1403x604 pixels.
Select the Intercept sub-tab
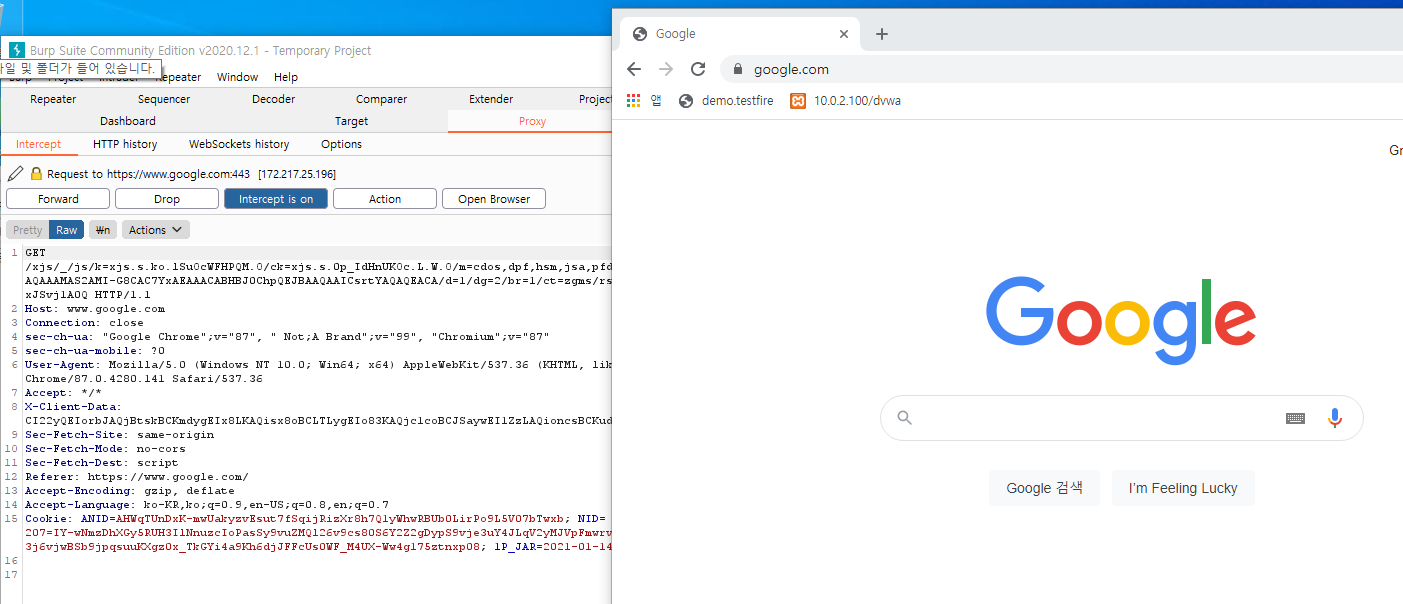[38, 144]
